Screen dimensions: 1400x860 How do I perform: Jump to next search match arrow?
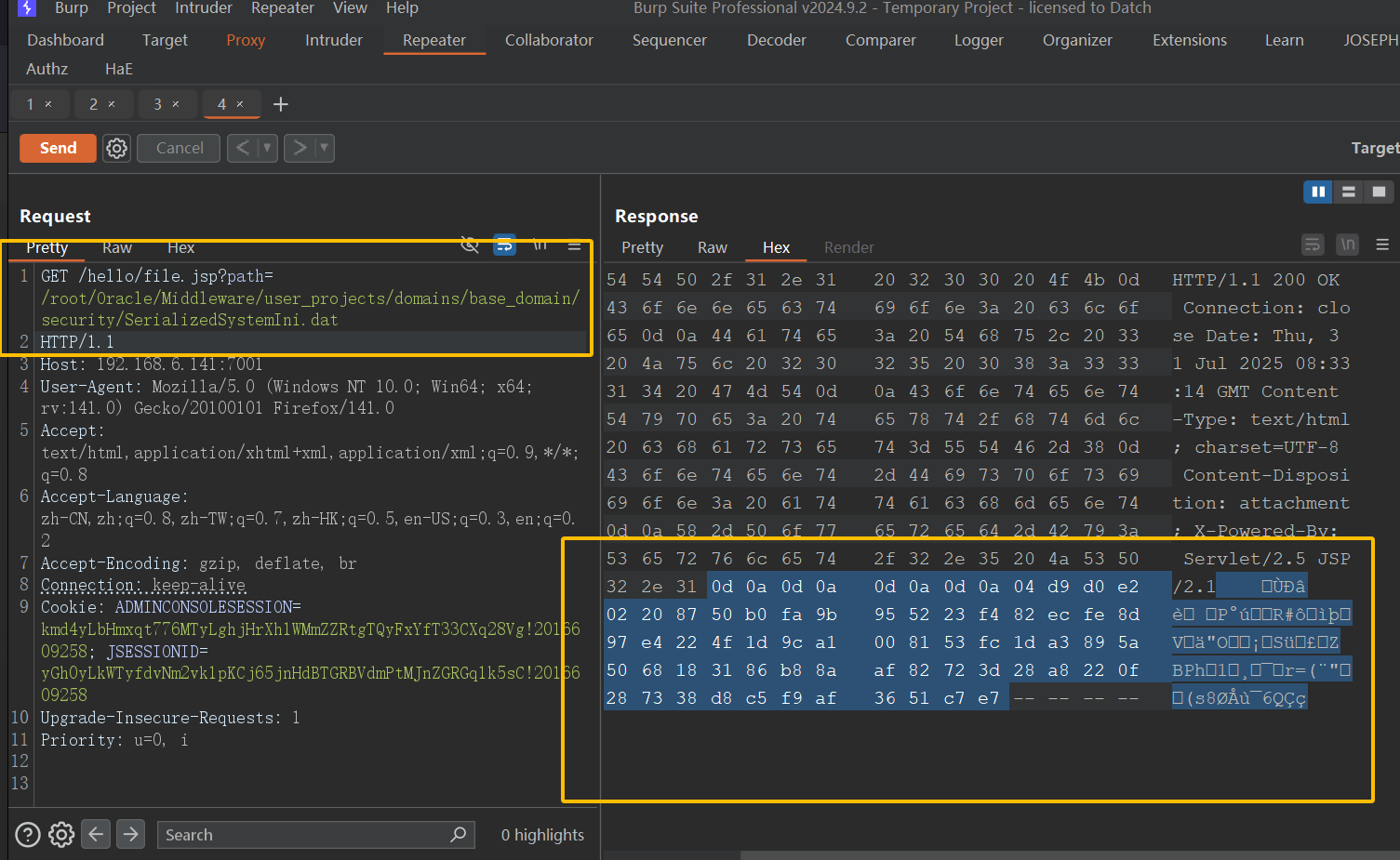131,834
